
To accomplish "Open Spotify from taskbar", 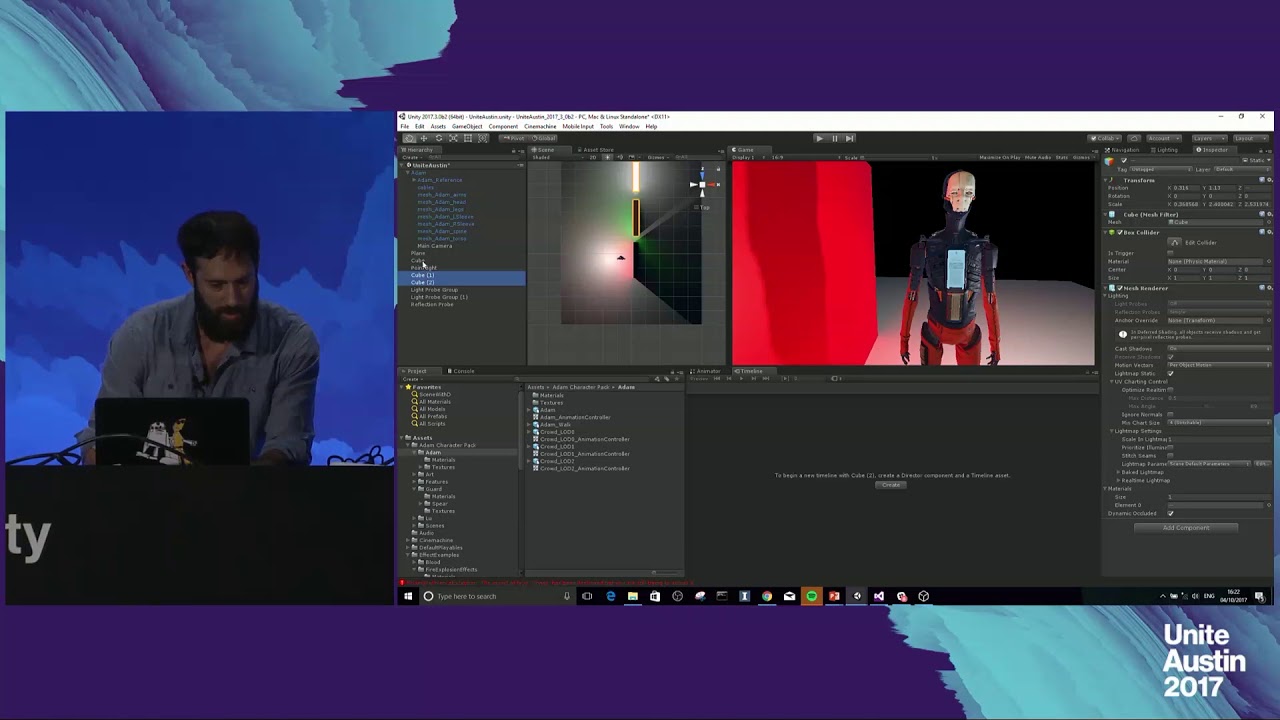I will [811, 596].
